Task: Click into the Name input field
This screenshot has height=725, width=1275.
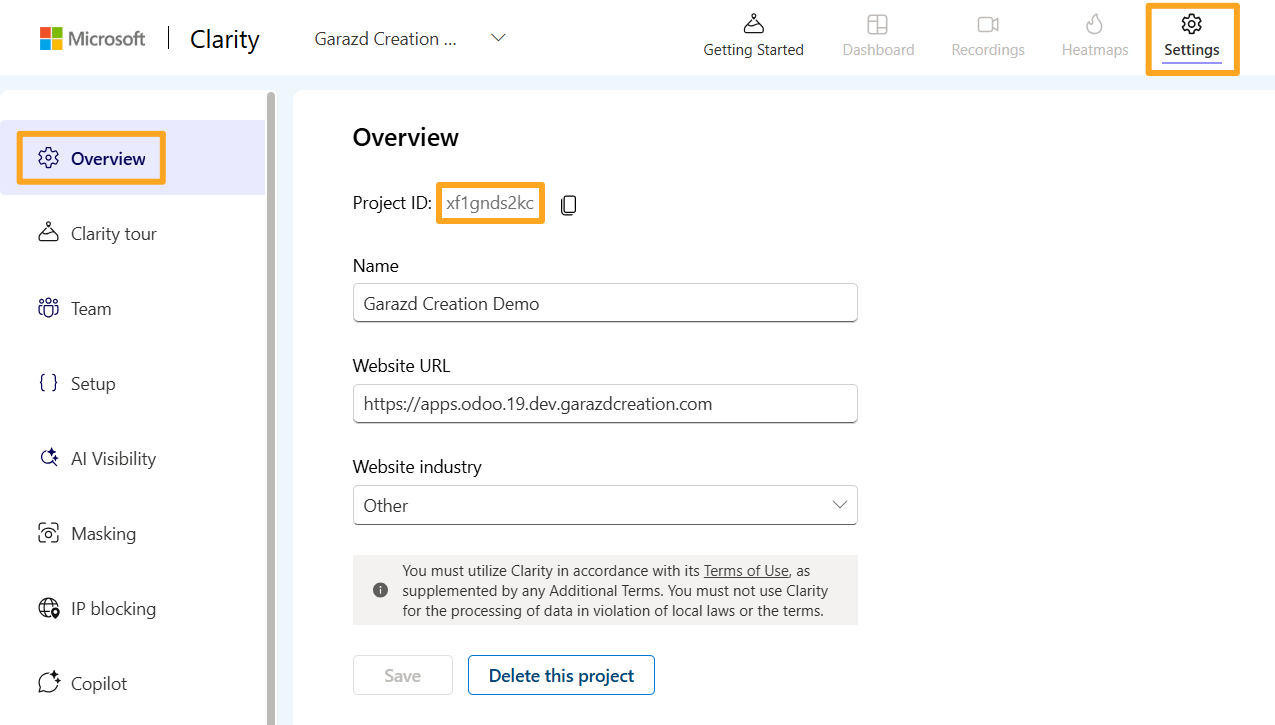Action: (x=605, y=303)
